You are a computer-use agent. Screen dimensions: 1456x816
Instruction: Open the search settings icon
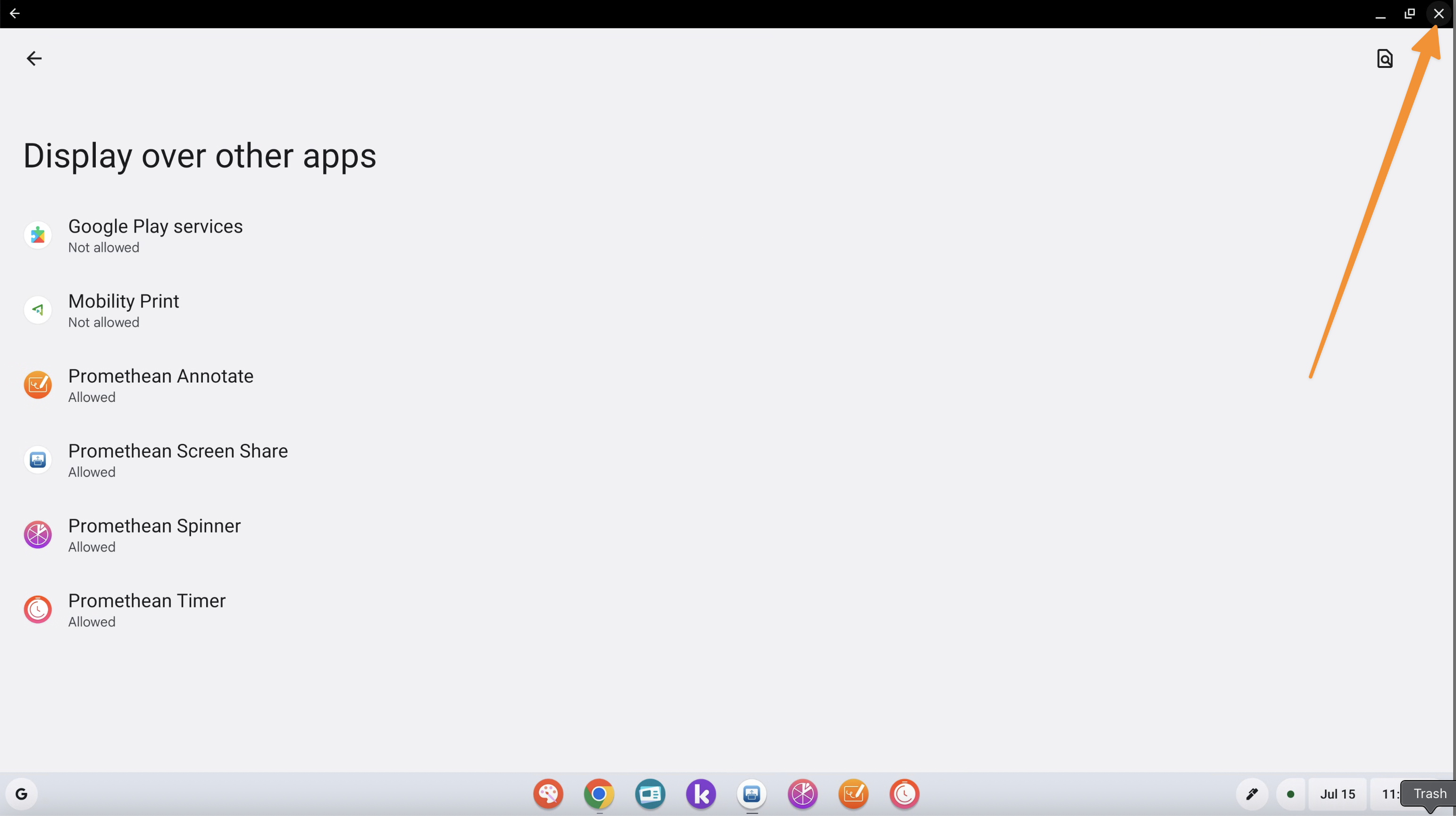[x=1385, y=58]
